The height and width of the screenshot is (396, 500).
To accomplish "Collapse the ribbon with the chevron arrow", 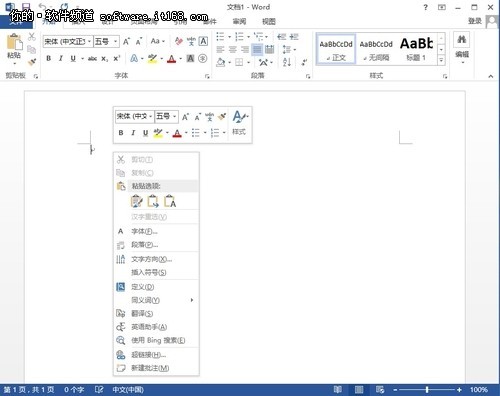I will click(x=490, y=76).
